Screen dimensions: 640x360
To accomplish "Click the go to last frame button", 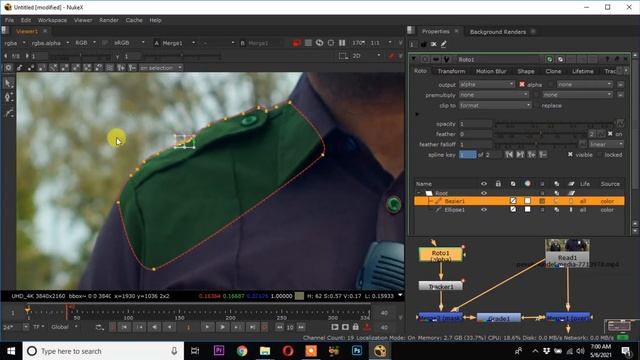I will (253, 327).
